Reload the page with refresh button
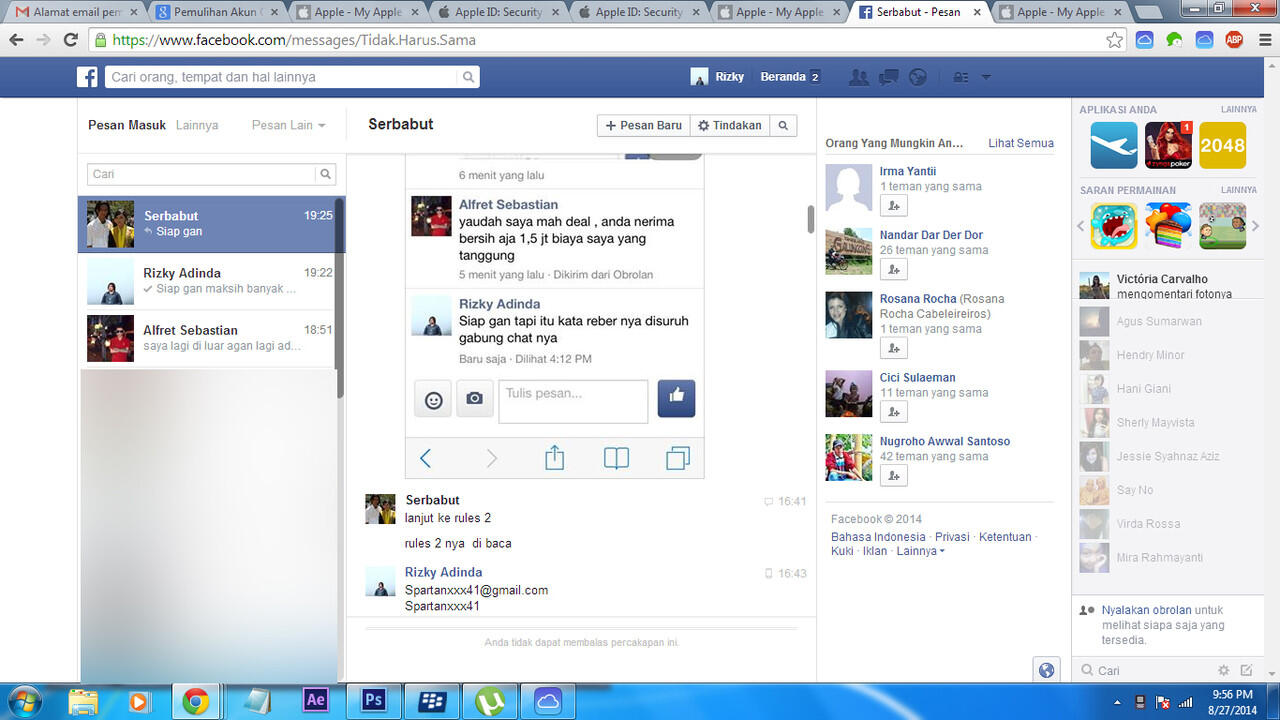 click(70, 40)
